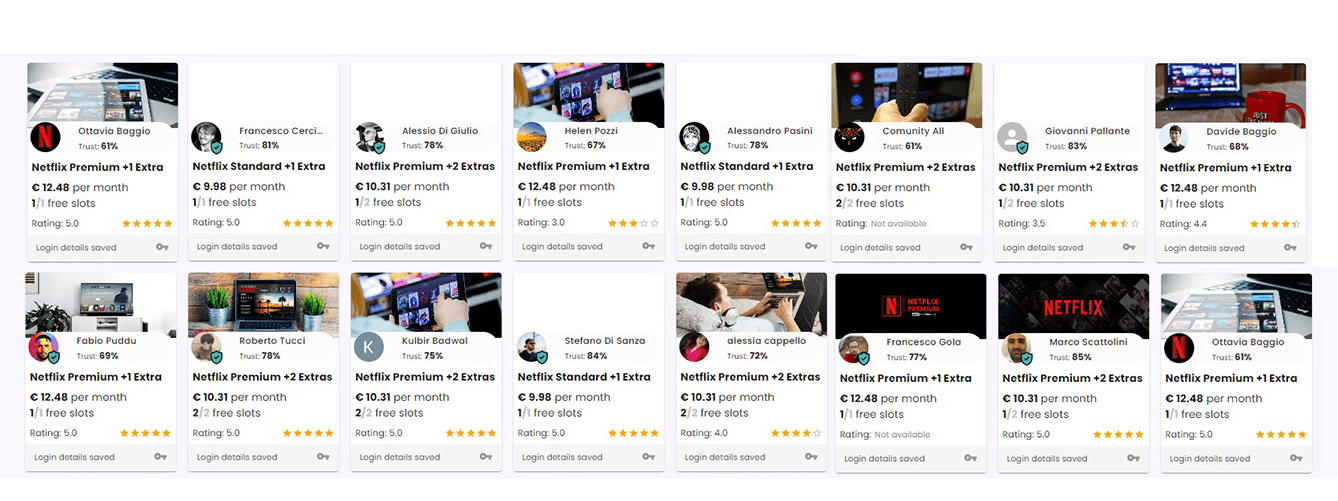The width and height of the screenshot is (1338, 501).
Task: Click the key icon on Marco Scattolini's card
Action: (x=1133, y=458)
